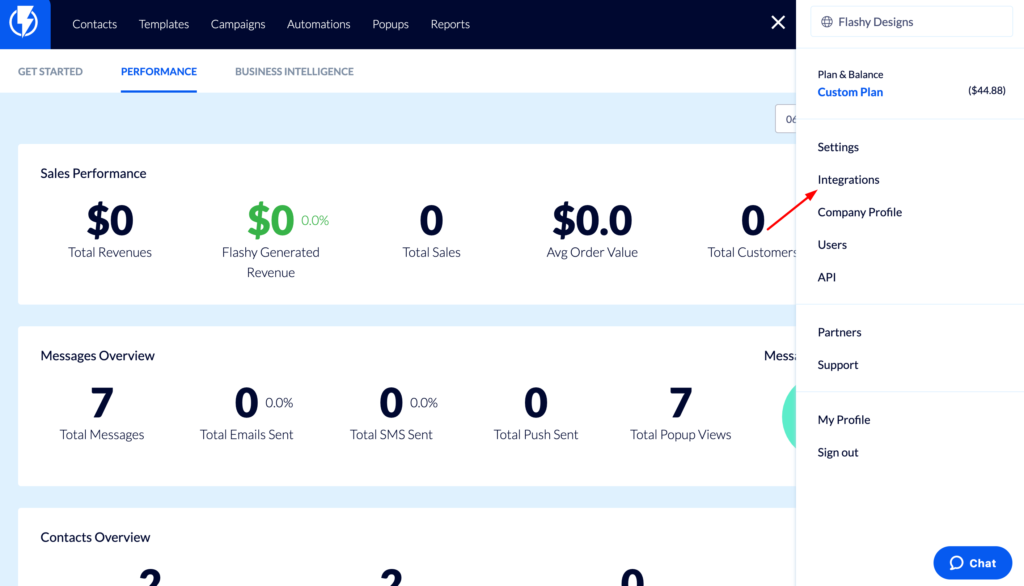Close the side menu with the X icon

click(777, 22)
